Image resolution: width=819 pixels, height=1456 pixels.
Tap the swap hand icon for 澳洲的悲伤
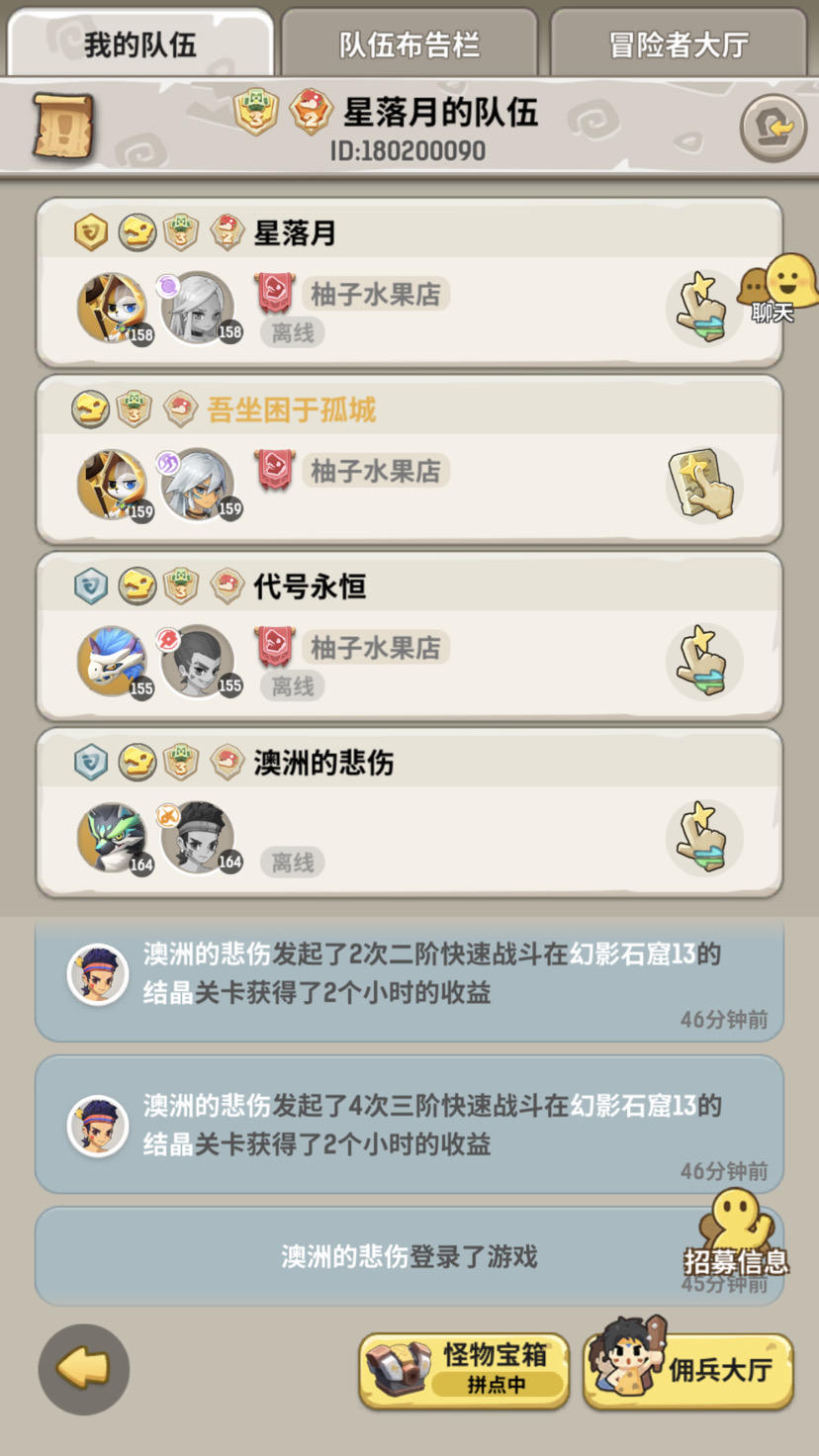[703, 838]
